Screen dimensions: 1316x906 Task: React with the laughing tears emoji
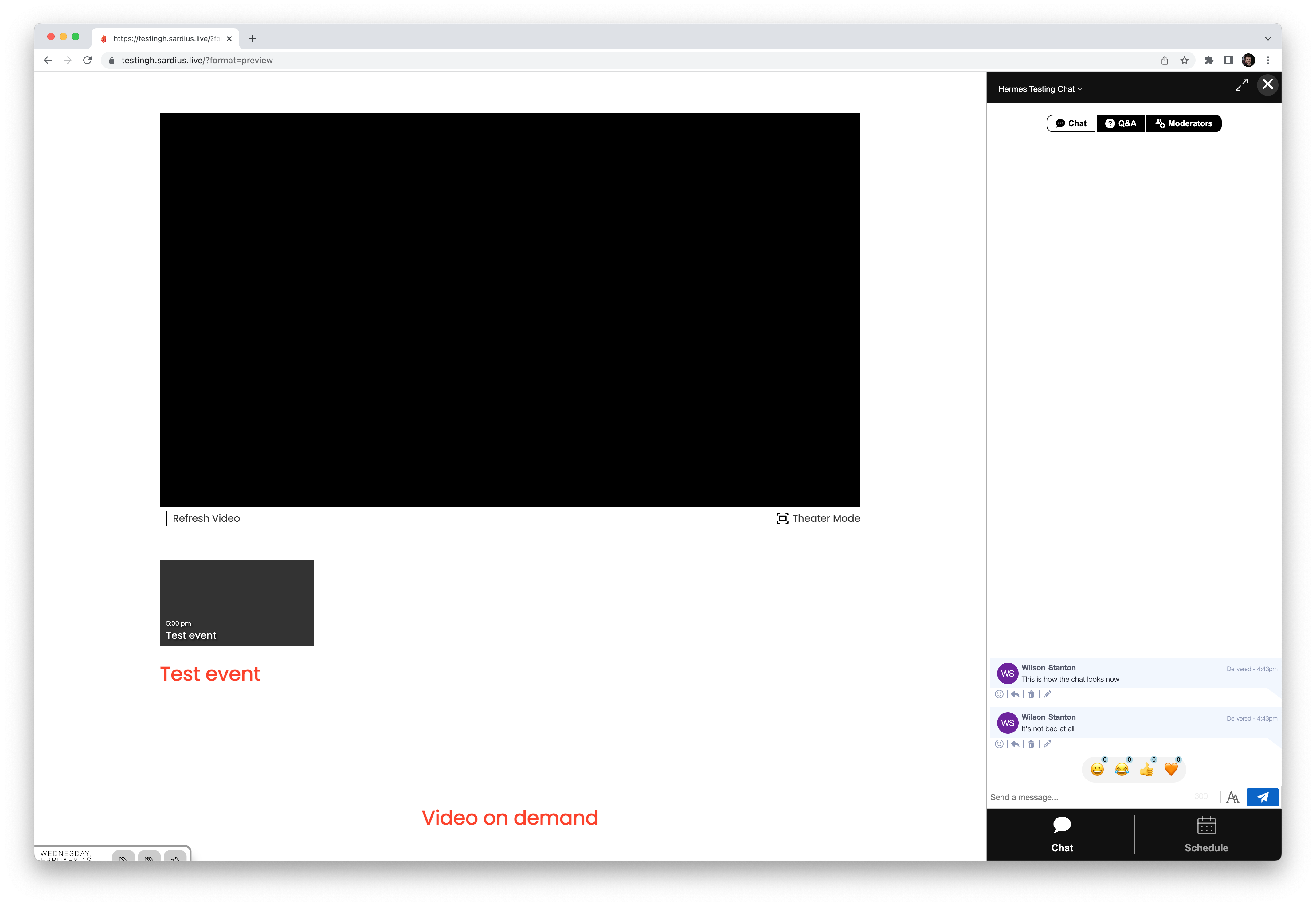(1121, 769)
